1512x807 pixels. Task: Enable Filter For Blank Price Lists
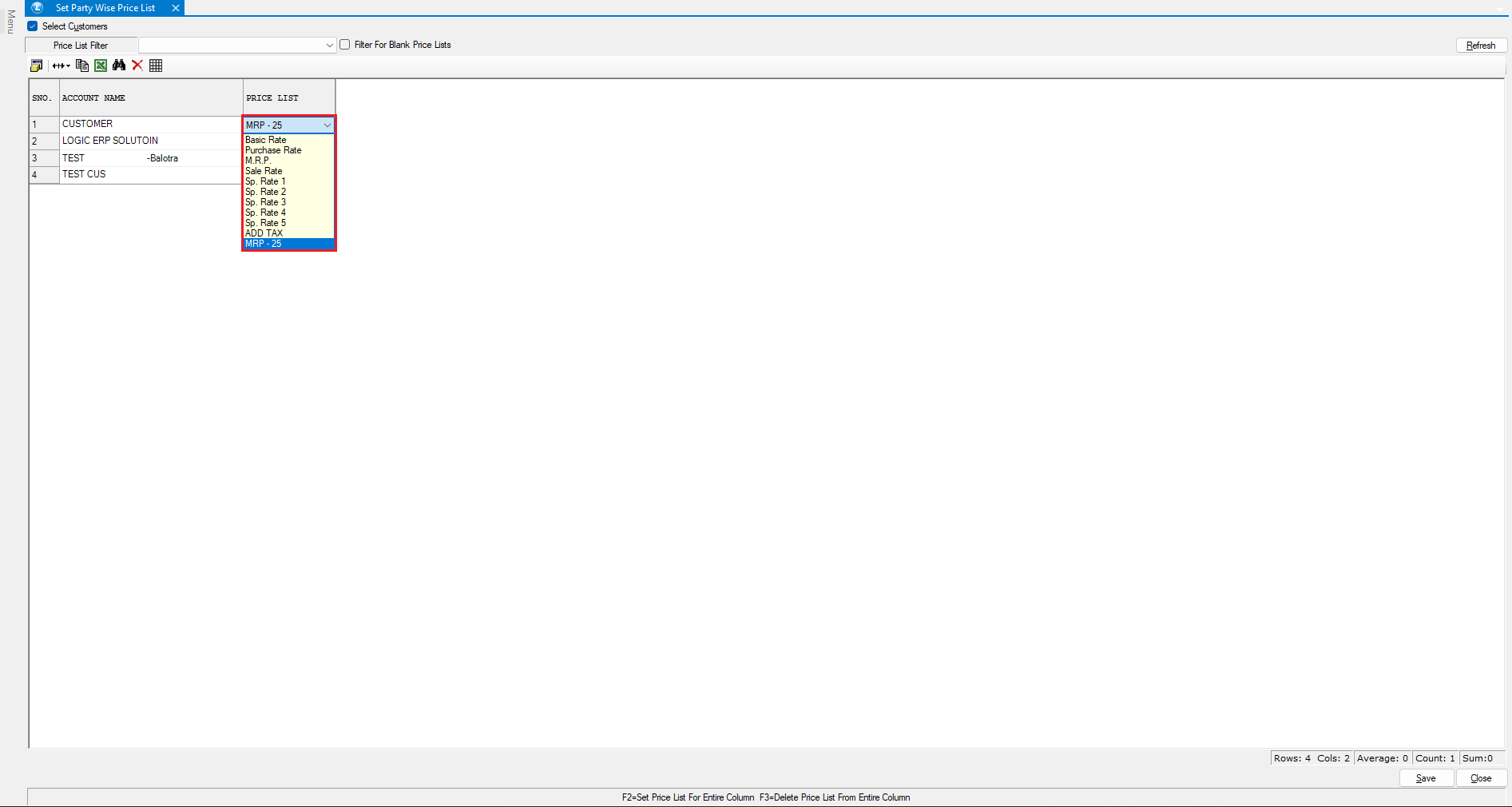click(x=345, y=45)
